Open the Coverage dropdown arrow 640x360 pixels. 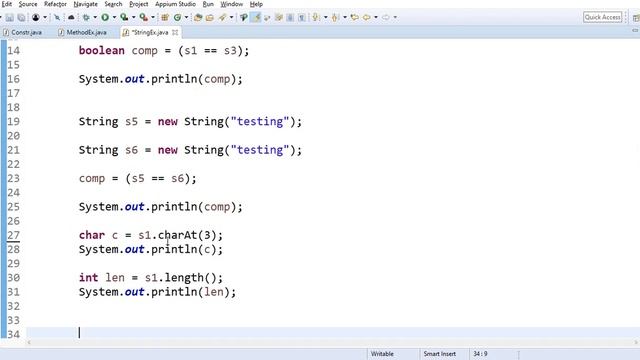pyautogui.click(x=133, y=18)
